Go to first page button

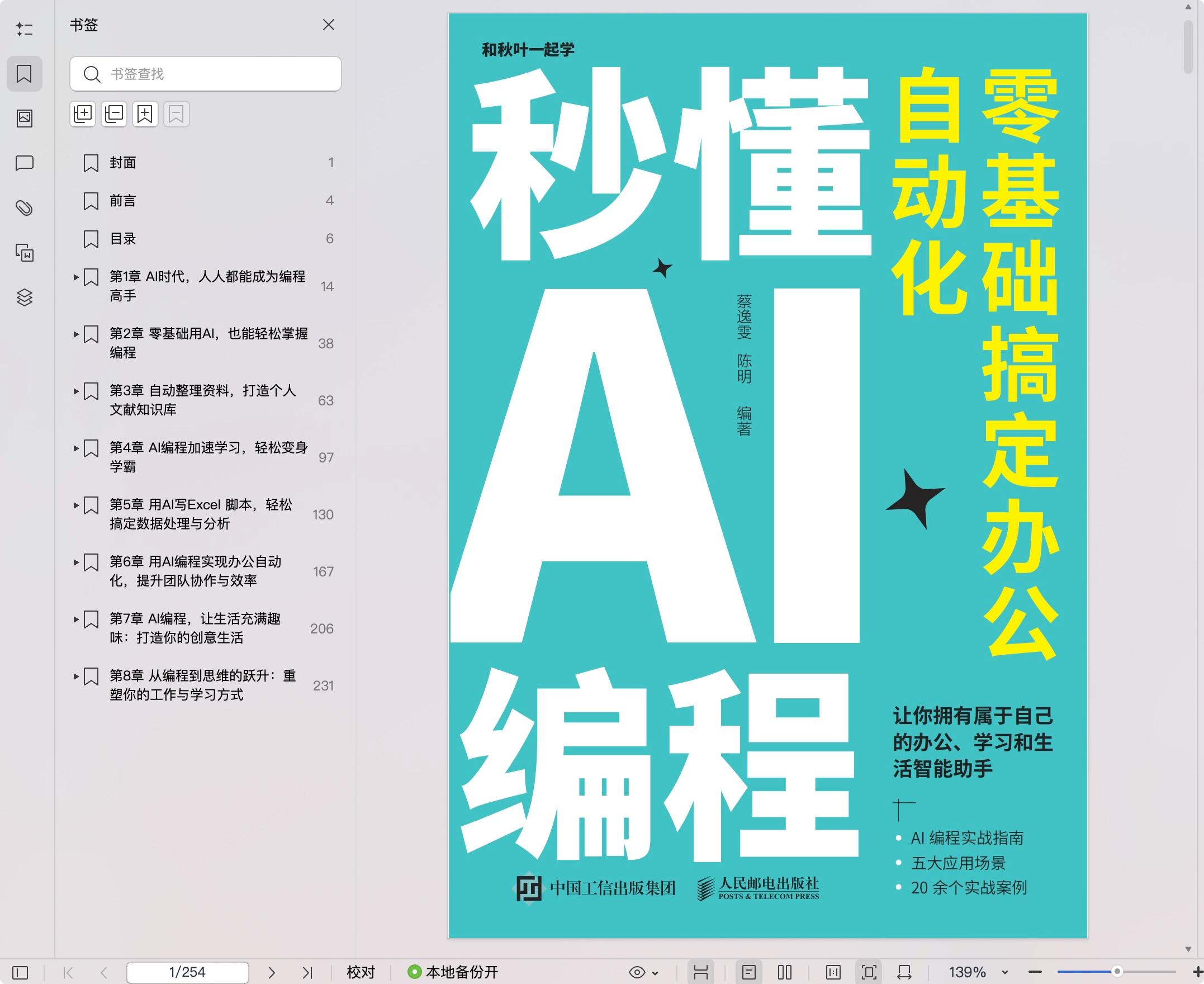69,973
